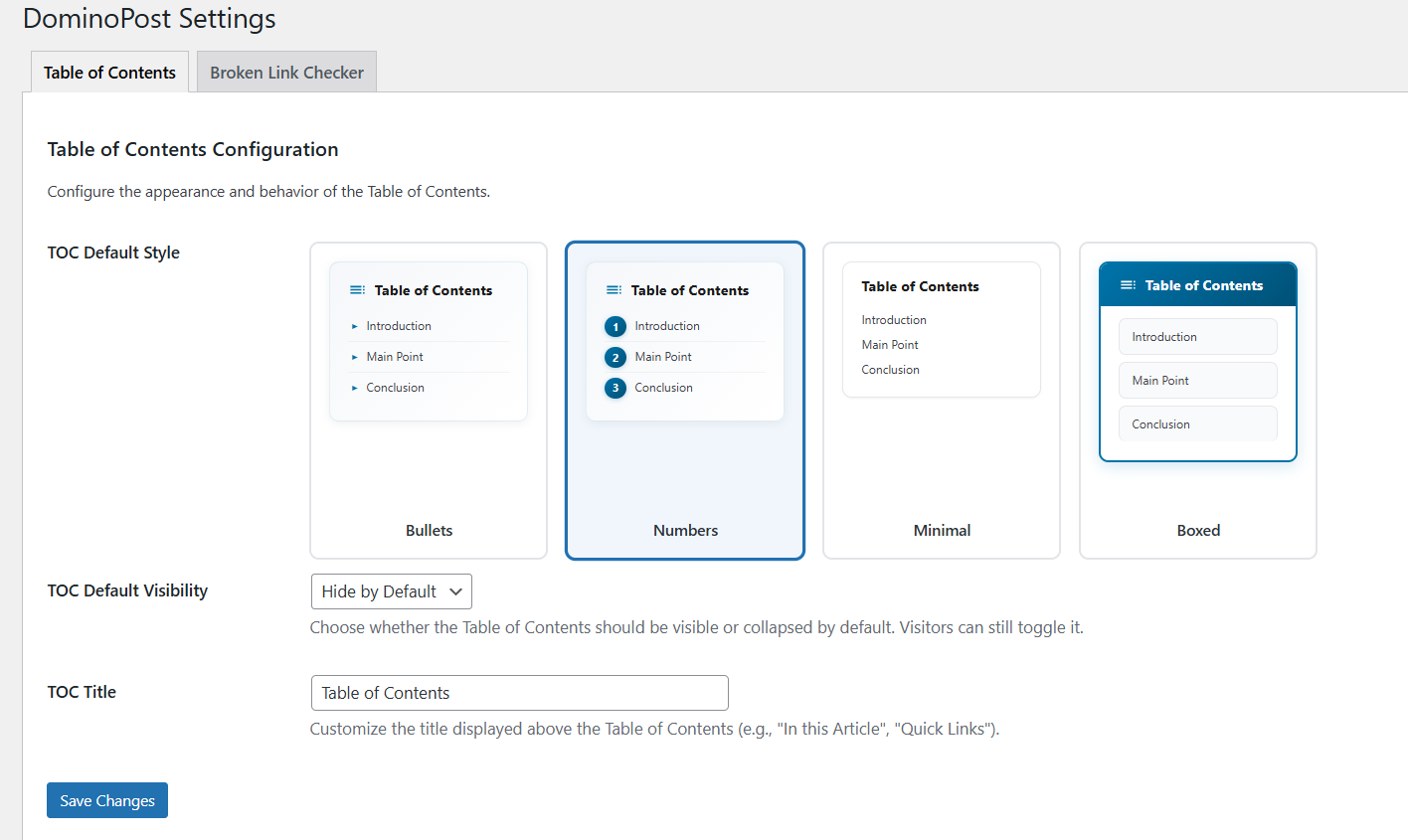Click number 1 circle badge in Numbers preview

point(616,326)
